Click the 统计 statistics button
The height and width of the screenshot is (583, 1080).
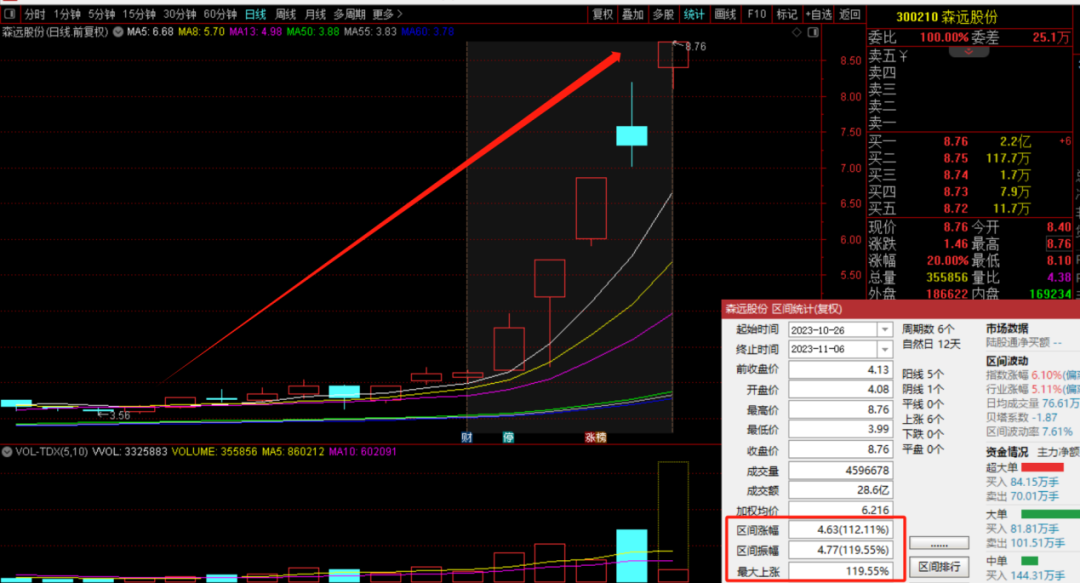(694, 14)
